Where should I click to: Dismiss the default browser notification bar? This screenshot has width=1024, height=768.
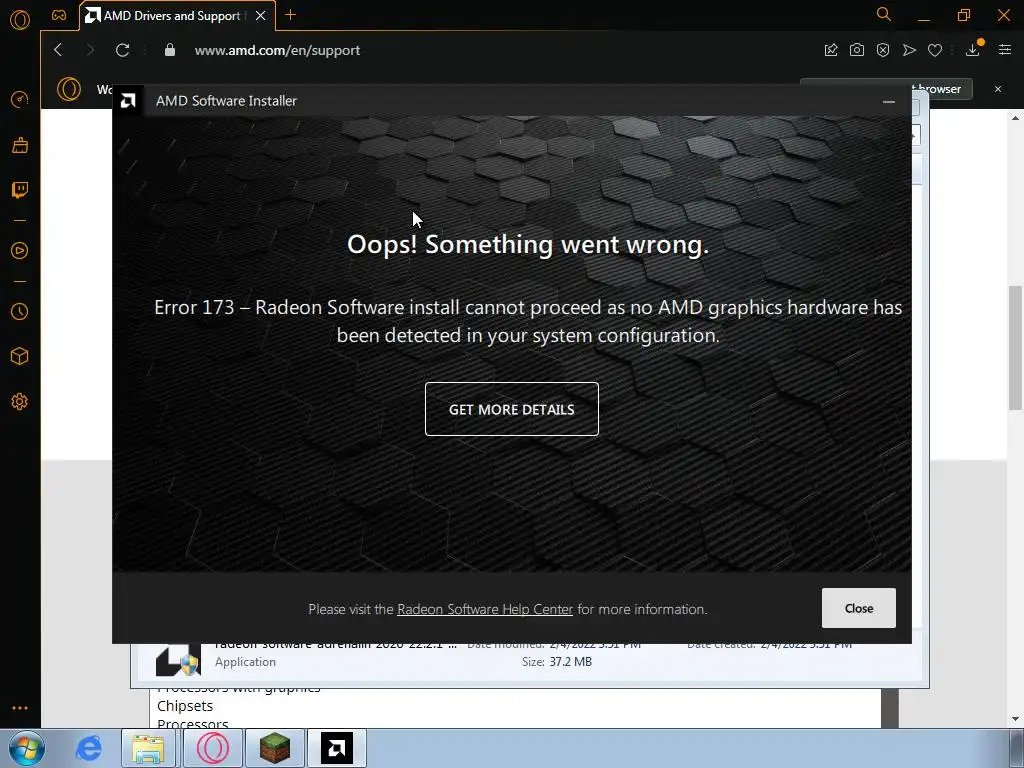pos(998,89)
